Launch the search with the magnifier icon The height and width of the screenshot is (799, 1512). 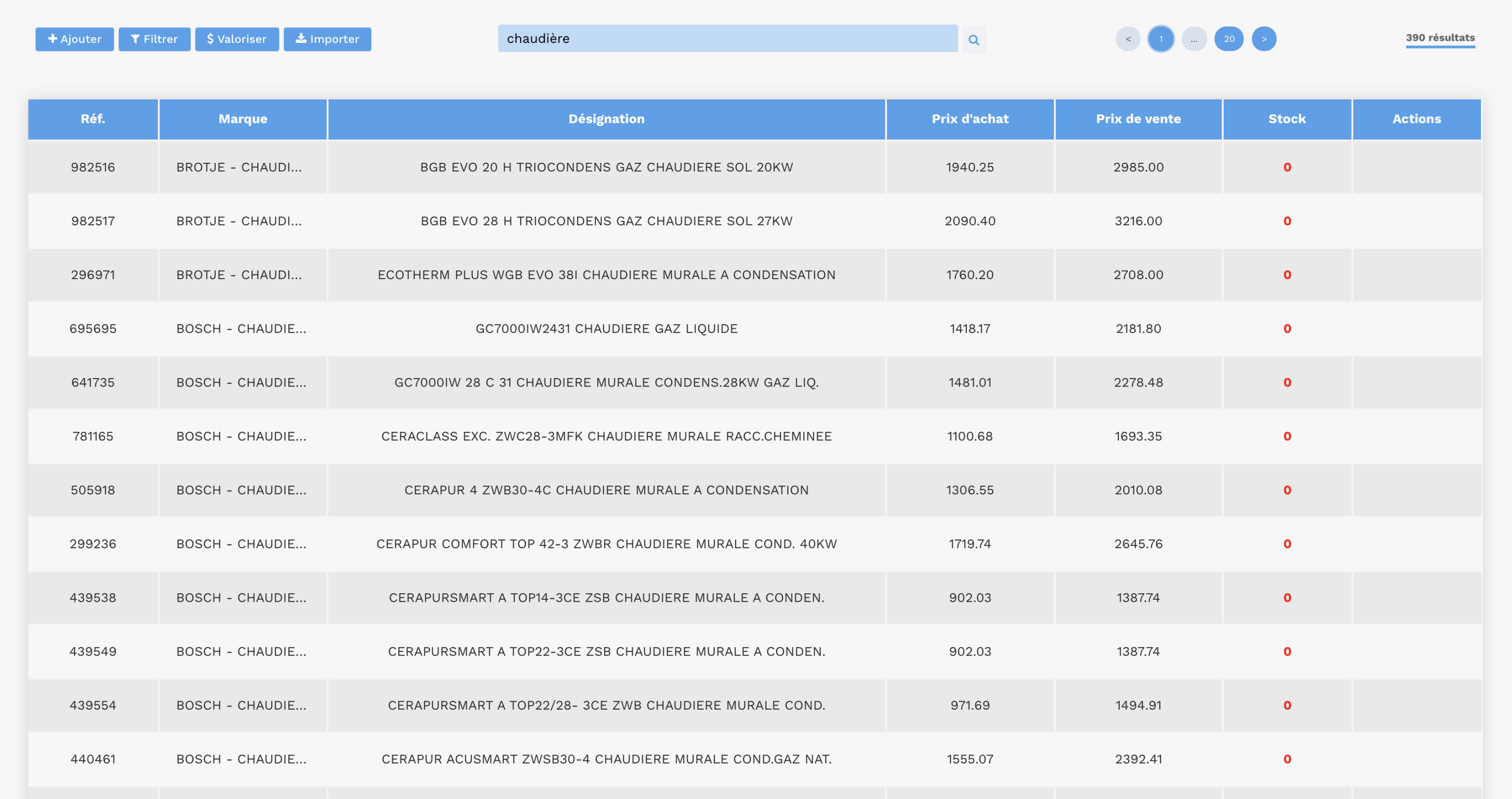click(x=974, y=39)
